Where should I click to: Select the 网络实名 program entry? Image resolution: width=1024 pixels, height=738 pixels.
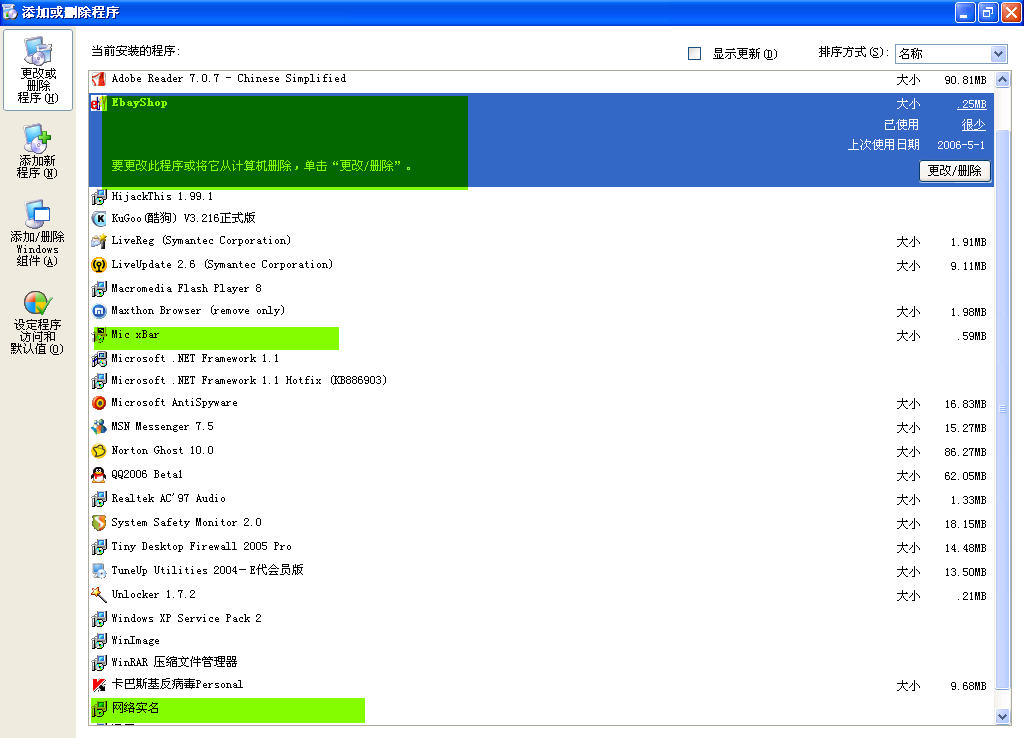pos(542,709)
